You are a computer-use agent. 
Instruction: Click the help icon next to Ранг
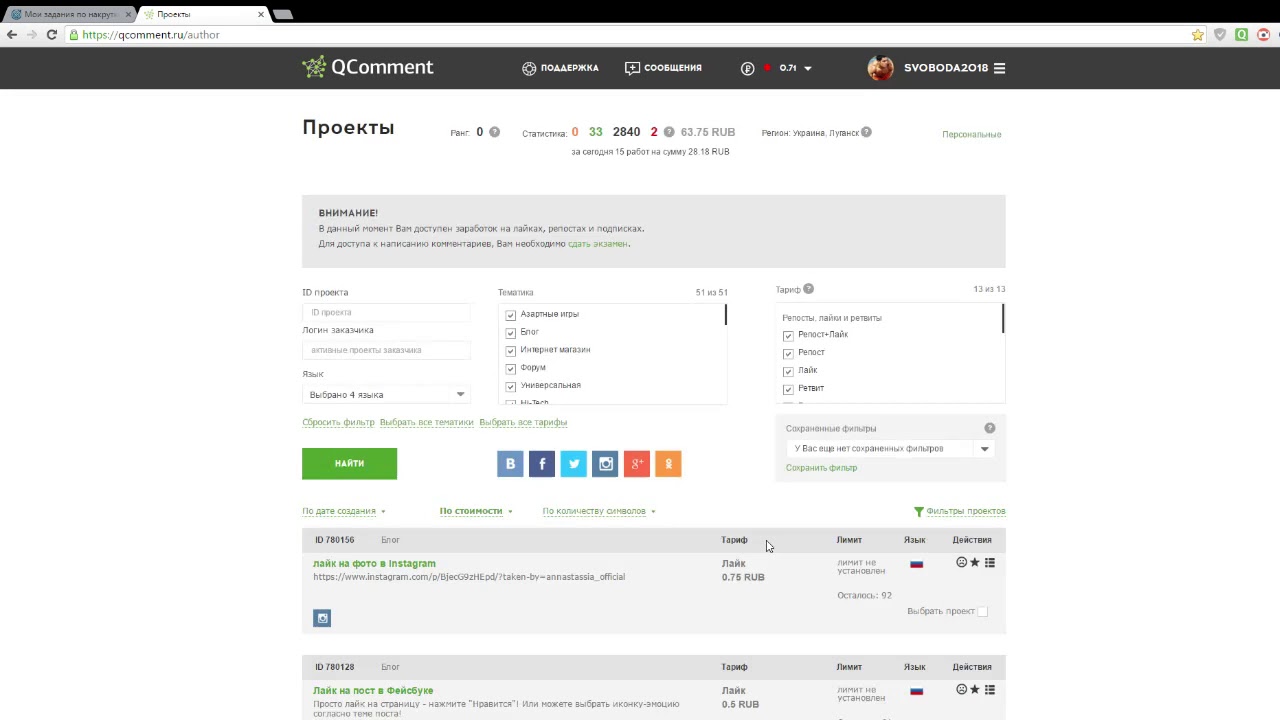click(x=494, y=132)
